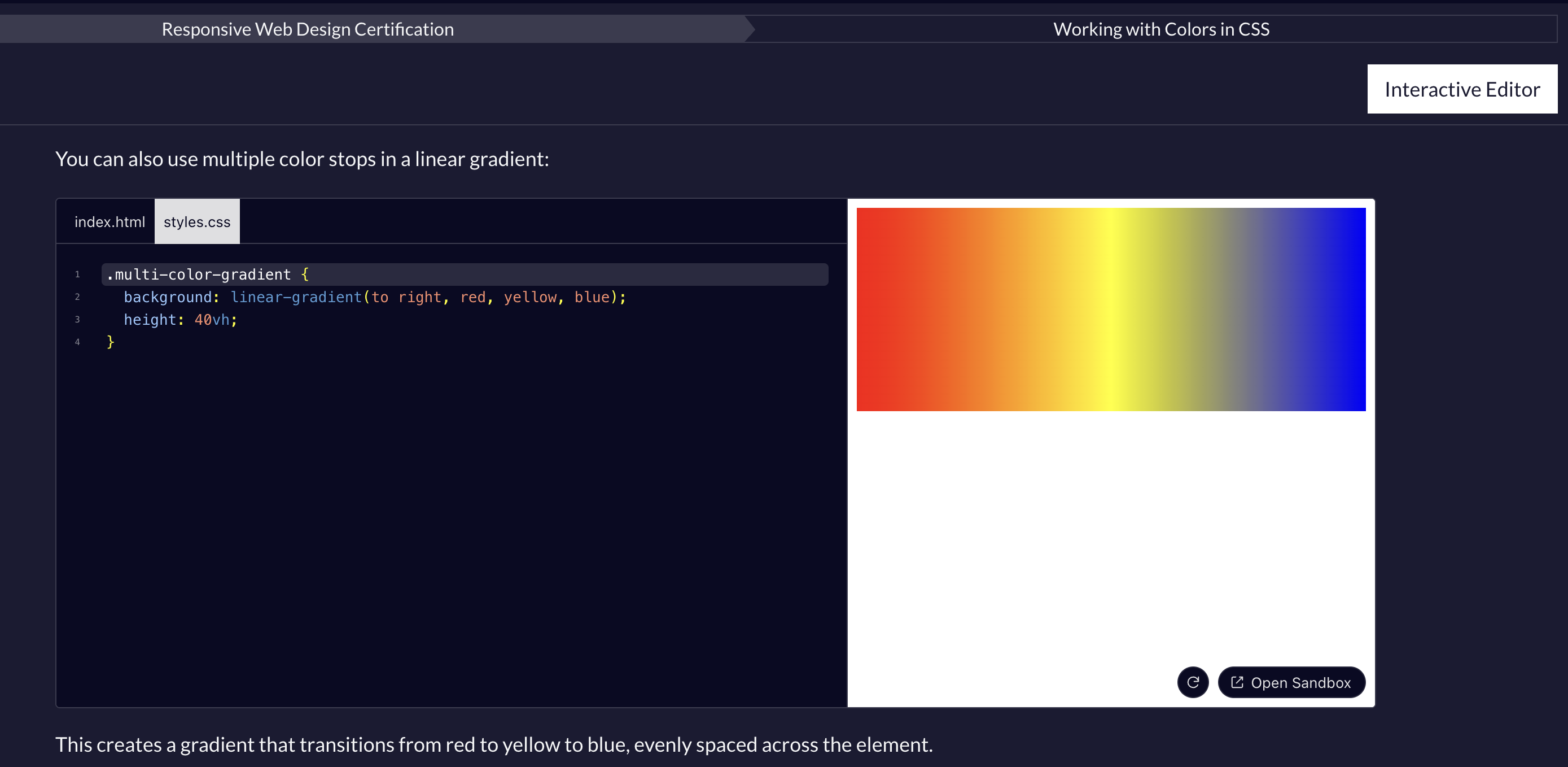
Task: Click the Interactive Editor button
Action: pos(1461,89)
